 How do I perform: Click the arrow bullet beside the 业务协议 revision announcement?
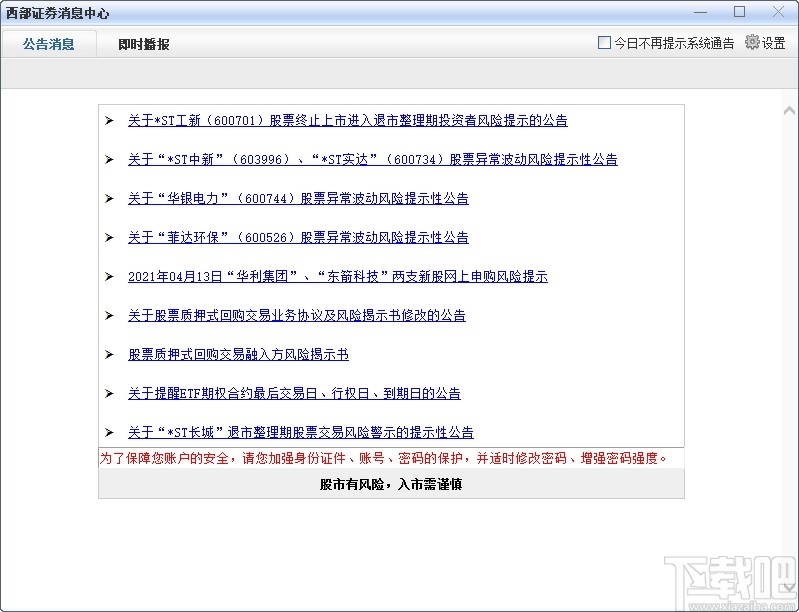tap(109, 315)
